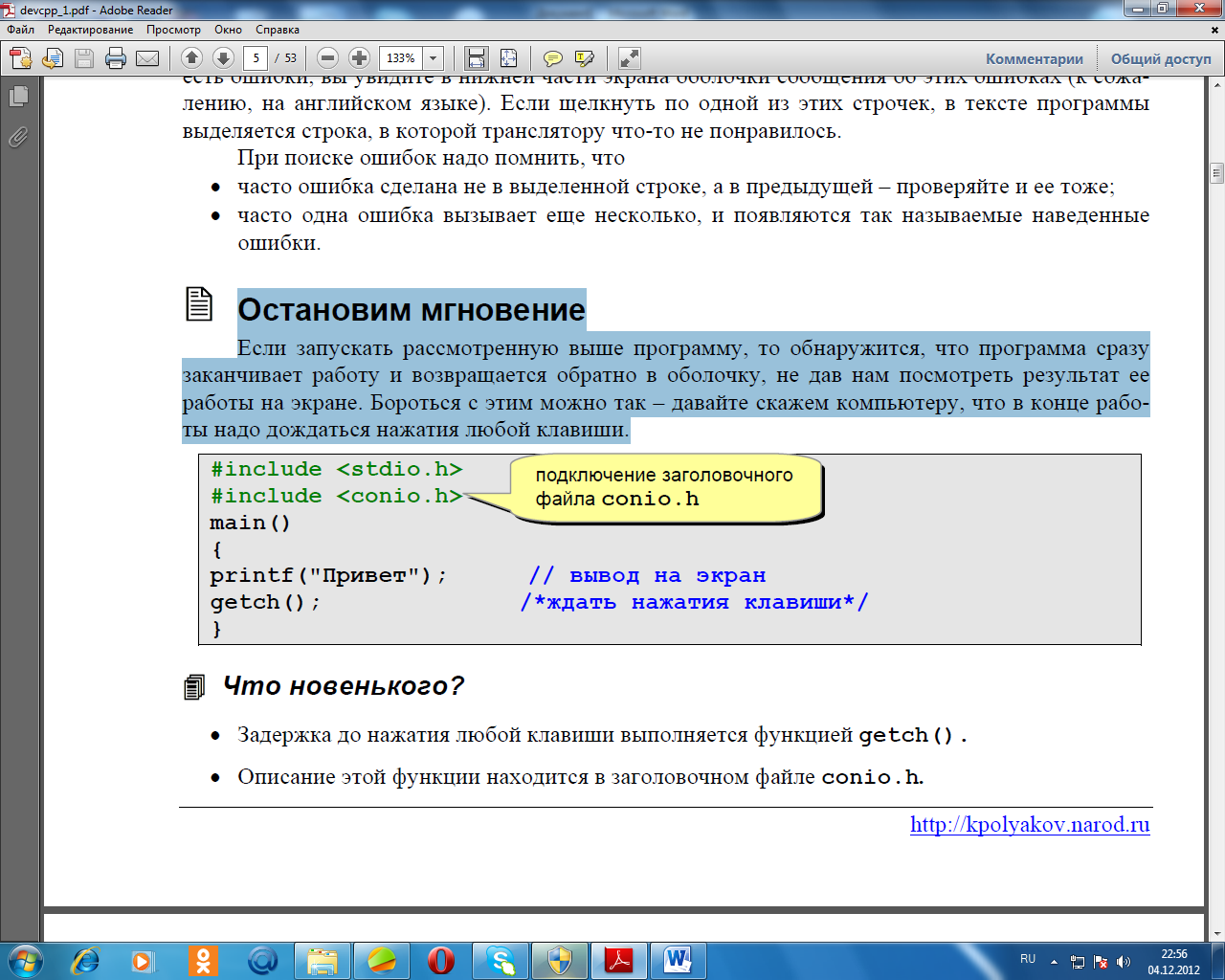Open the Просмотр menu
1225x980 pixels.
(x=173, y=30)
